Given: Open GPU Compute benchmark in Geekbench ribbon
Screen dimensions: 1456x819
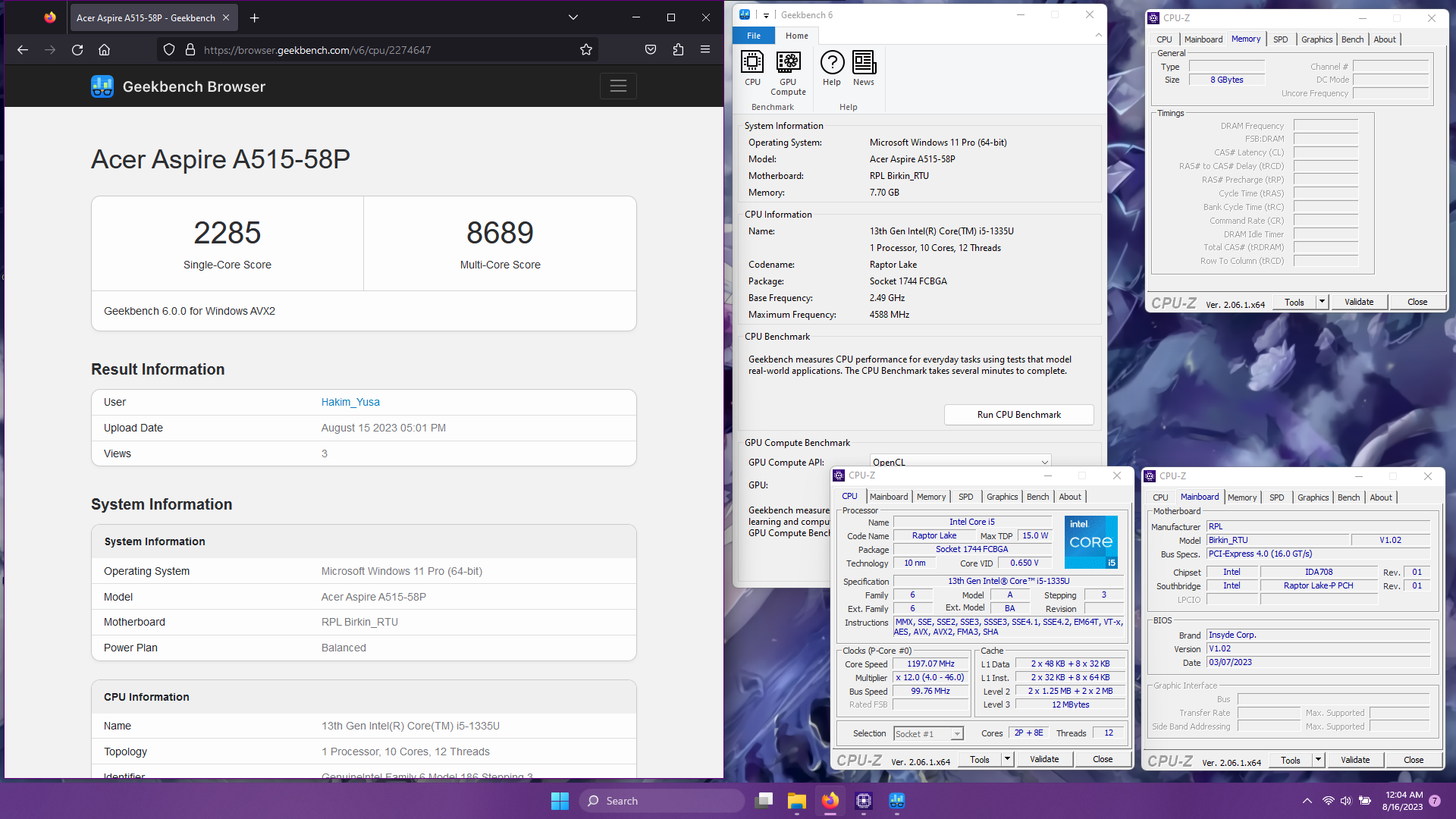Looking at the screenshot, I should 788,73.
